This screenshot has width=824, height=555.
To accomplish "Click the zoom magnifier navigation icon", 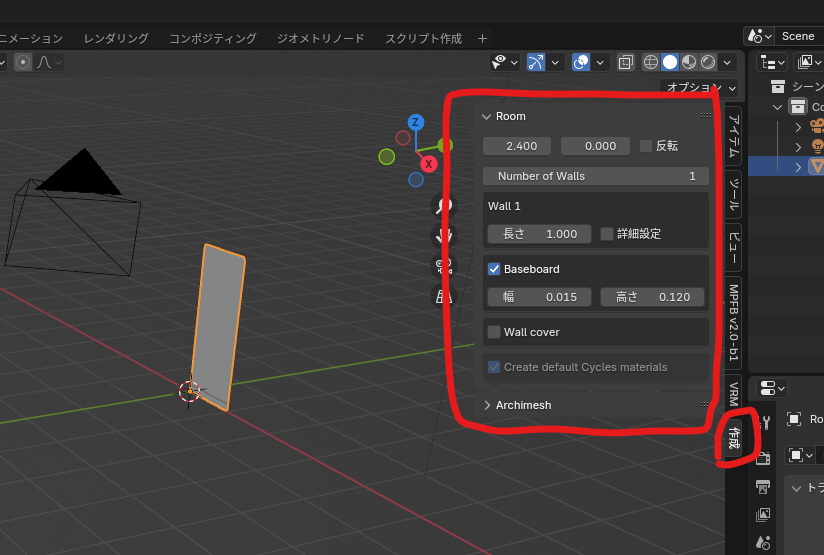I will [444, 206].
